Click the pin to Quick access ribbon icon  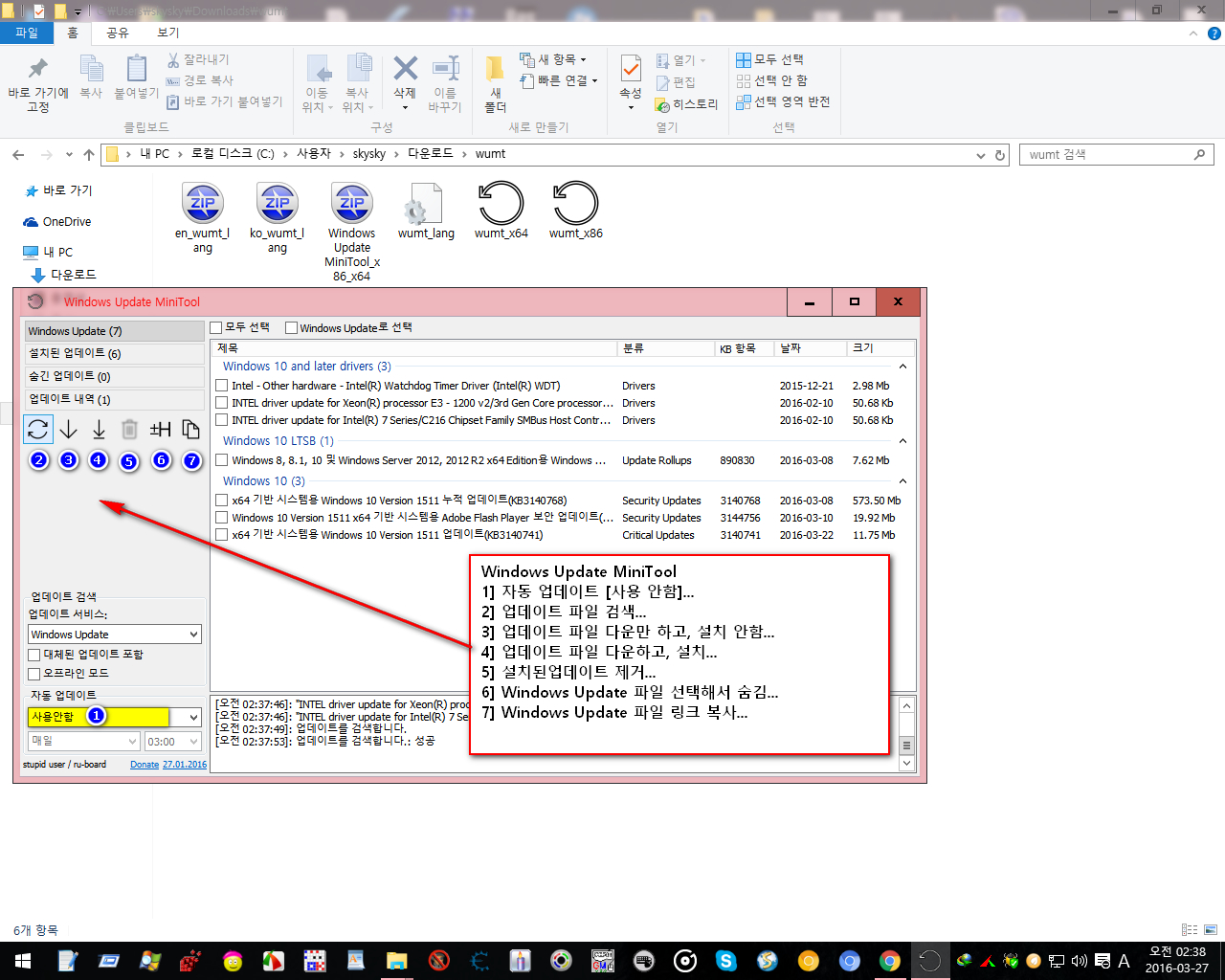click(x=38, y=70)
